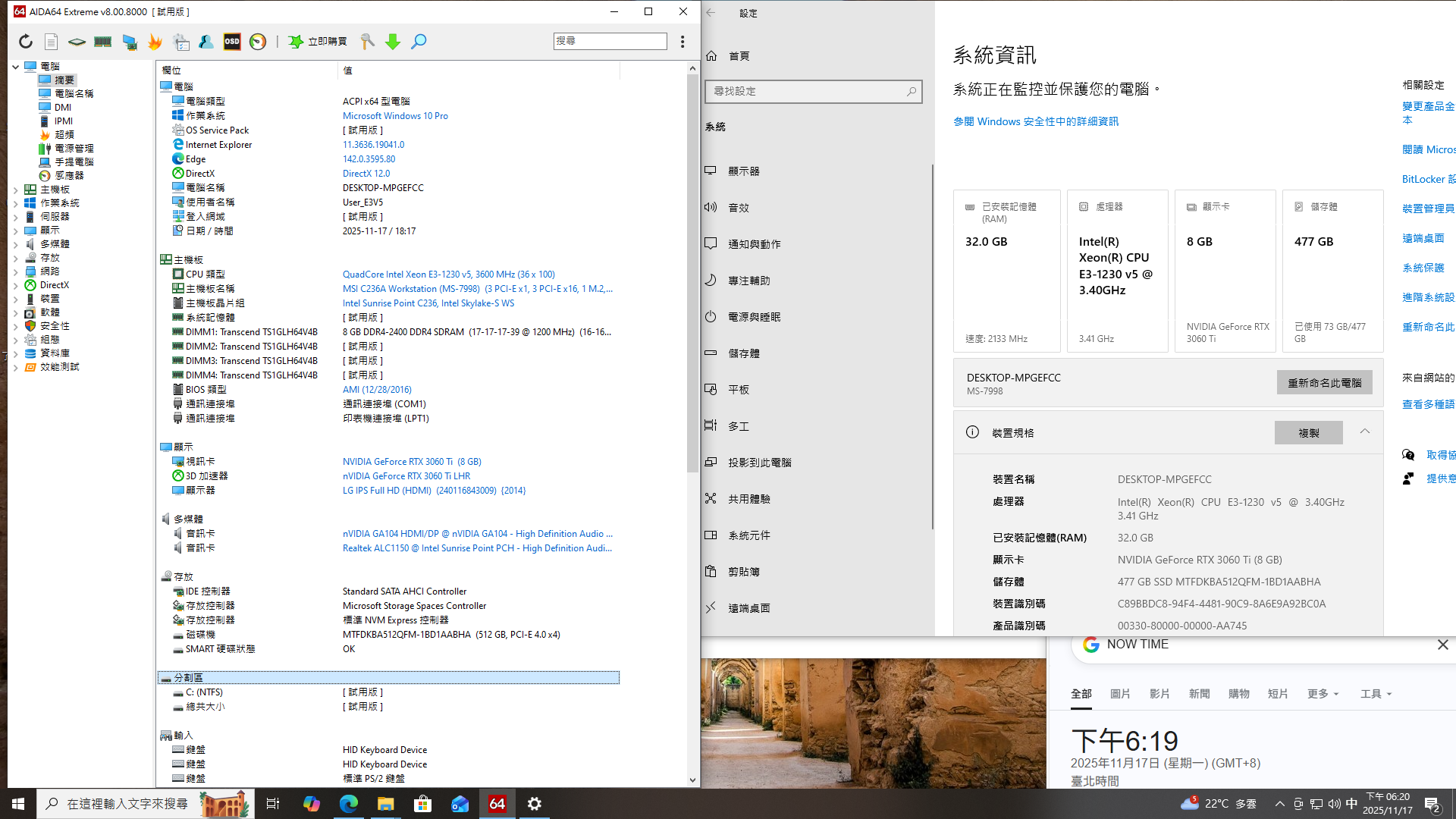Select 感應器 in the computer tree
This screenshot has height=819, width=1456.
pyautogui.click(x=69, y=175)
